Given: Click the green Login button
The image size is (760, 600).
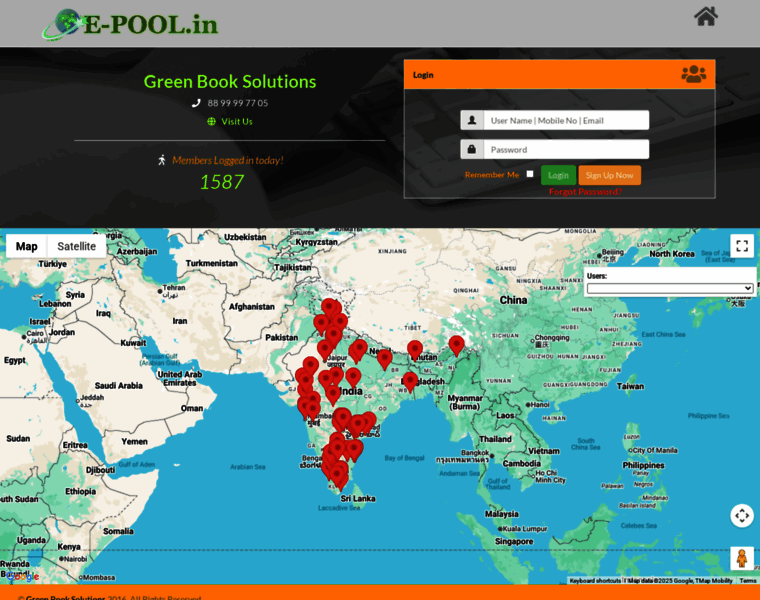Looking at the screenshot, I should (558, 175).
